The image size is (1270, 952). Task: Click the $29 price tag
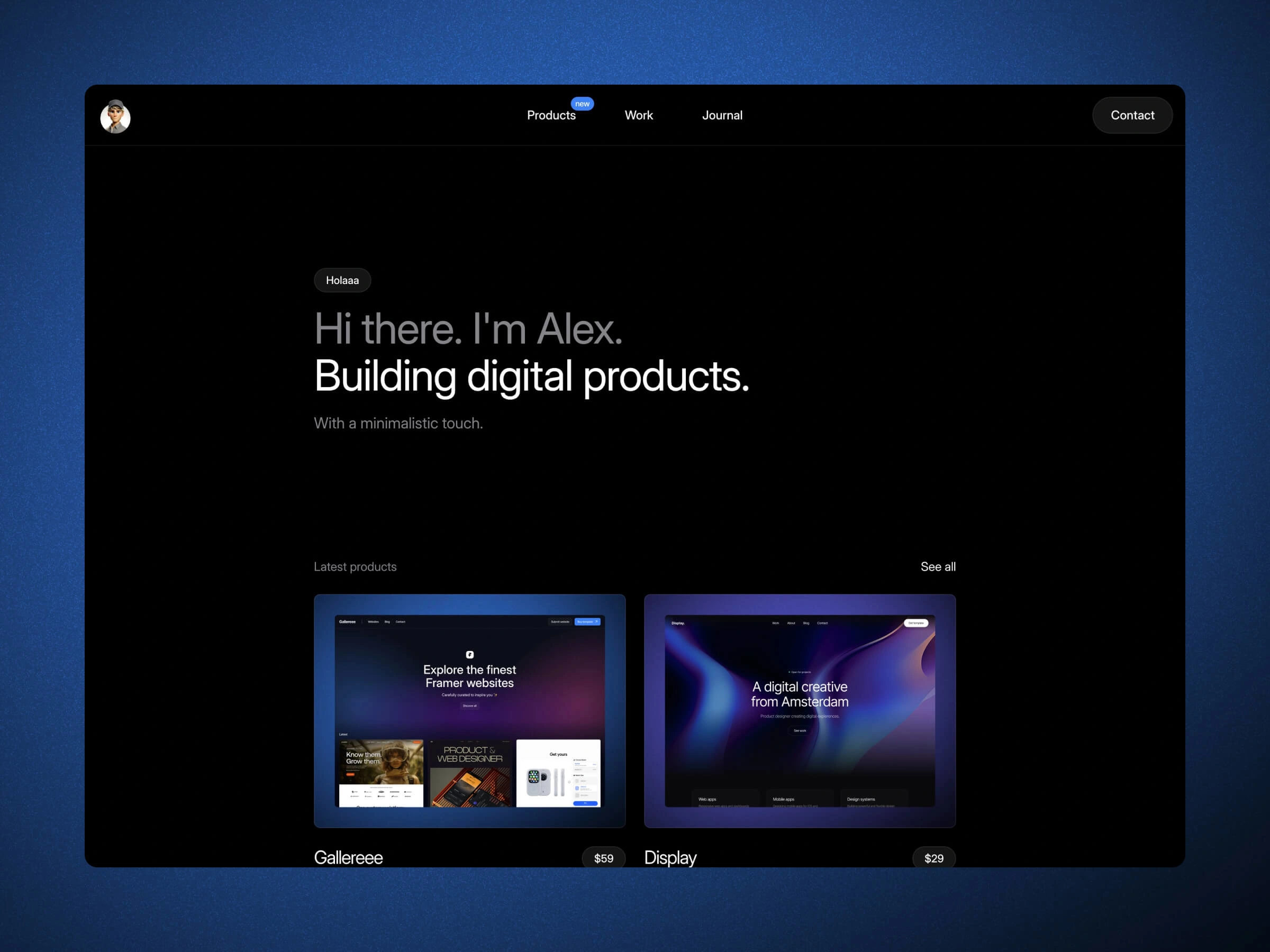[933, 857]
